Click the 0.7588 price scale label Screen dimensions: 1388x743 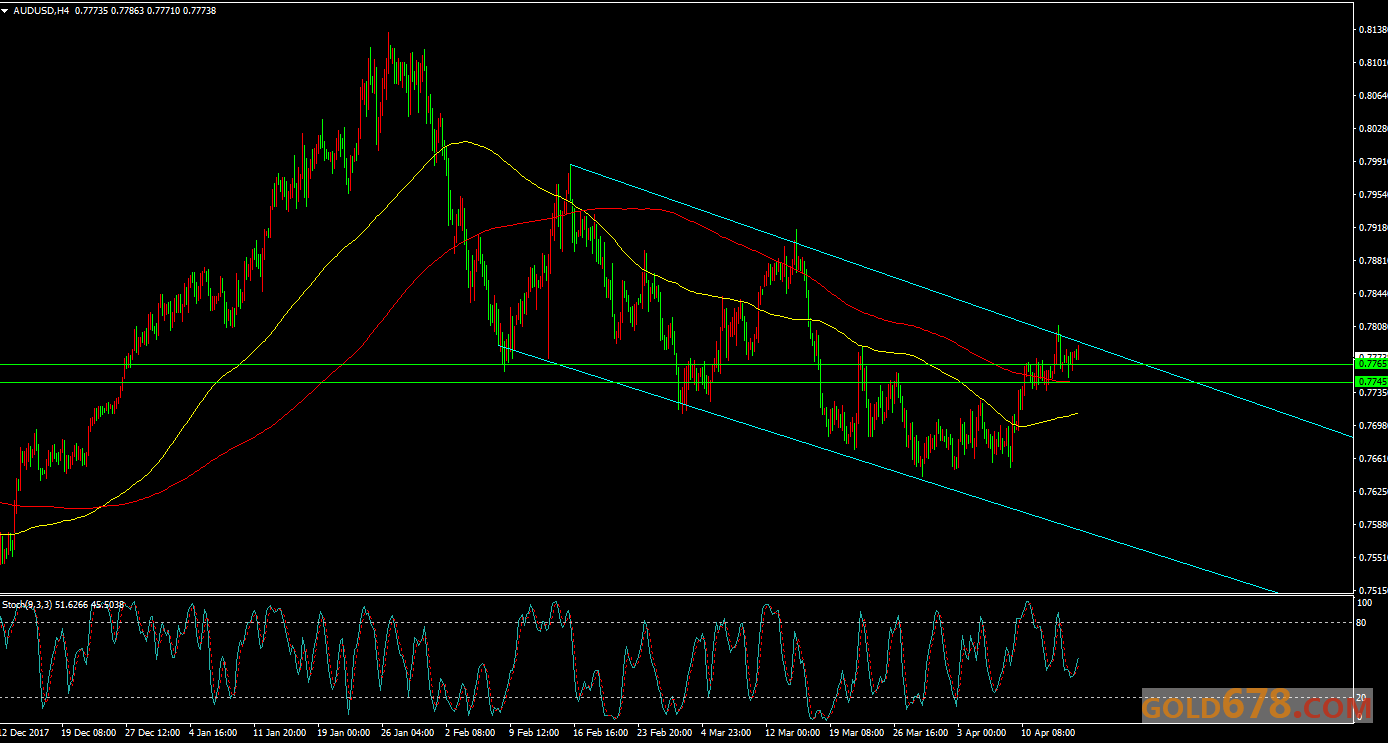point(1373,525)
